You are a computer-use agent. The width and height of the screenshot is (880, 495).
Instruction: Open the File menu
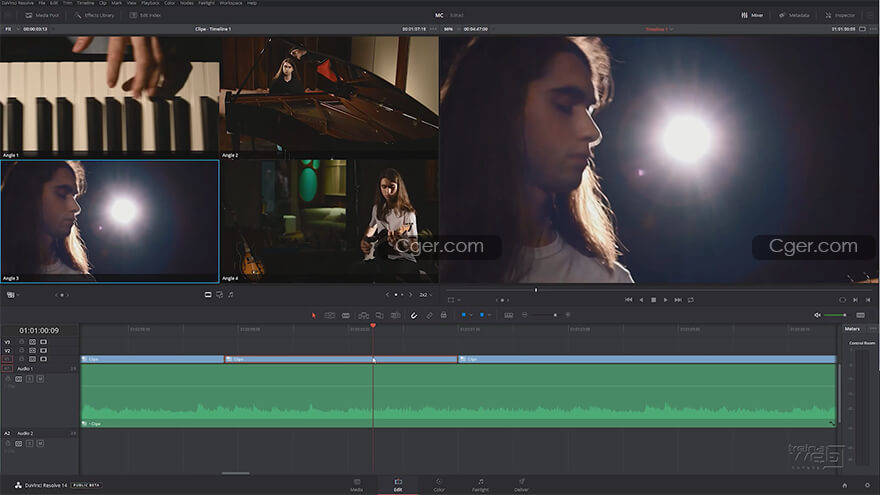coord(42,3)
